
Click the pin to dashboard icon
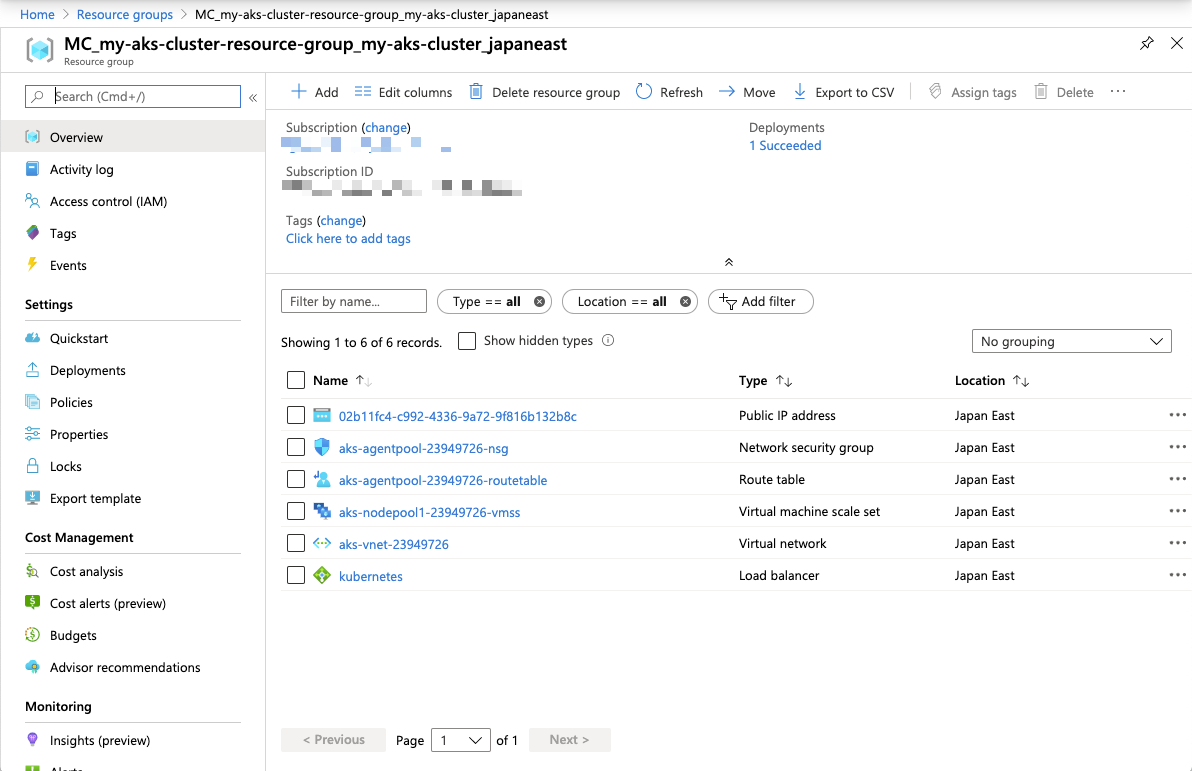(x=1146, y=43)
